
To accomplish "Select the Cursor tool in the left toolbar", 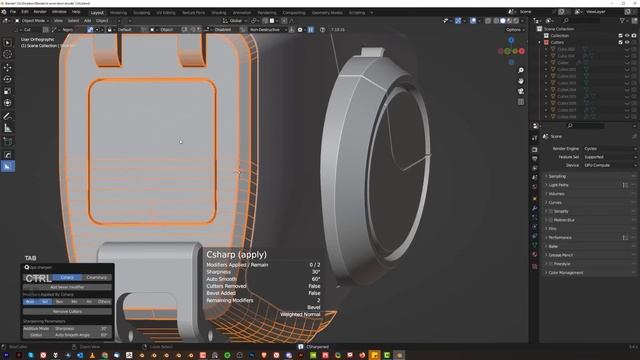I will tap(7, 54).
